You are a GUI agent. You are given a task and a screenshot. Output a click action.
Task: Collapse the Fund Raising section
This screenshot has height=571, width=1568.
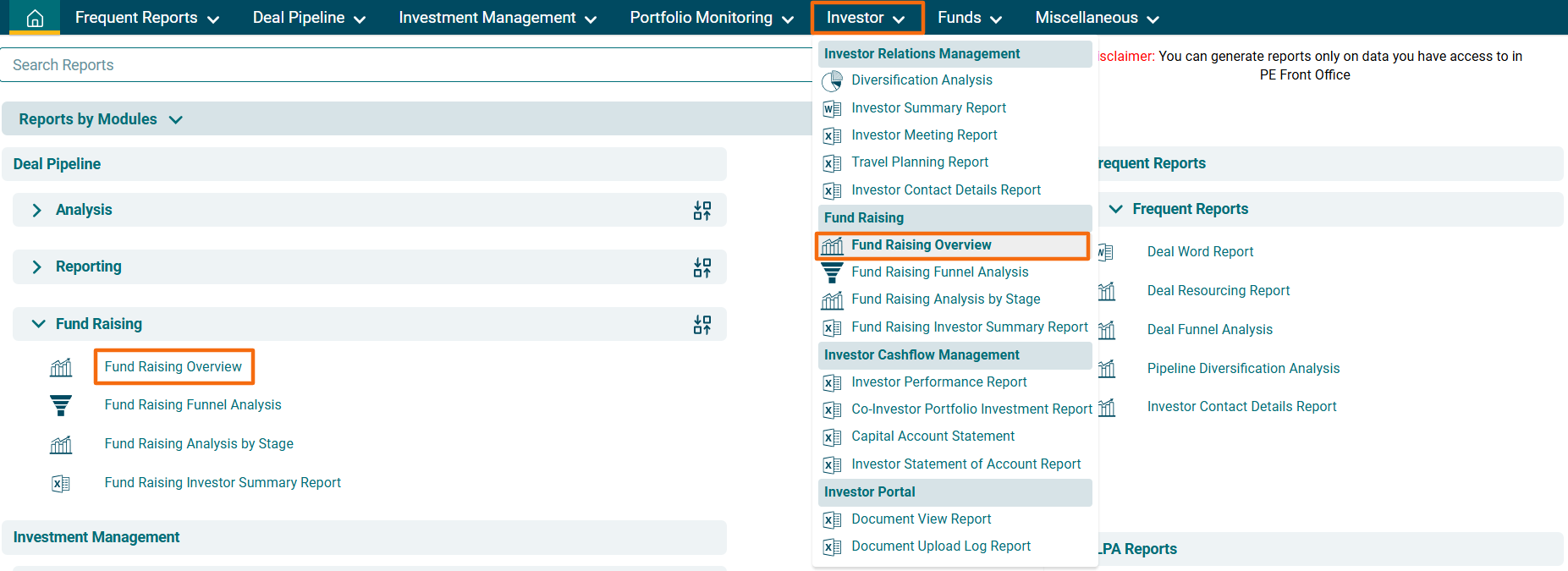38,324
